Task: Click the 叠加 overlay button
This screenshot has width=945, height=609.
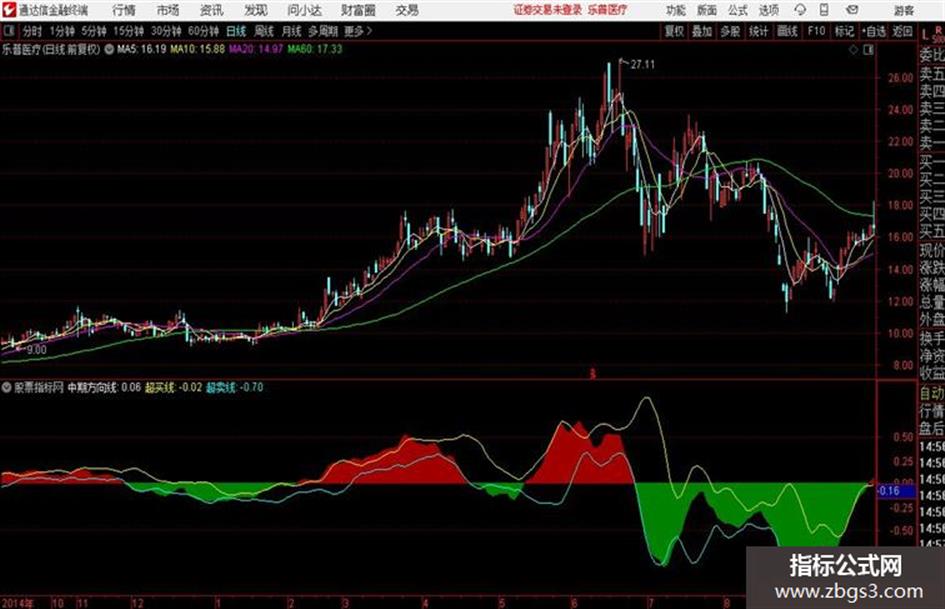Action: click(702, 31)
